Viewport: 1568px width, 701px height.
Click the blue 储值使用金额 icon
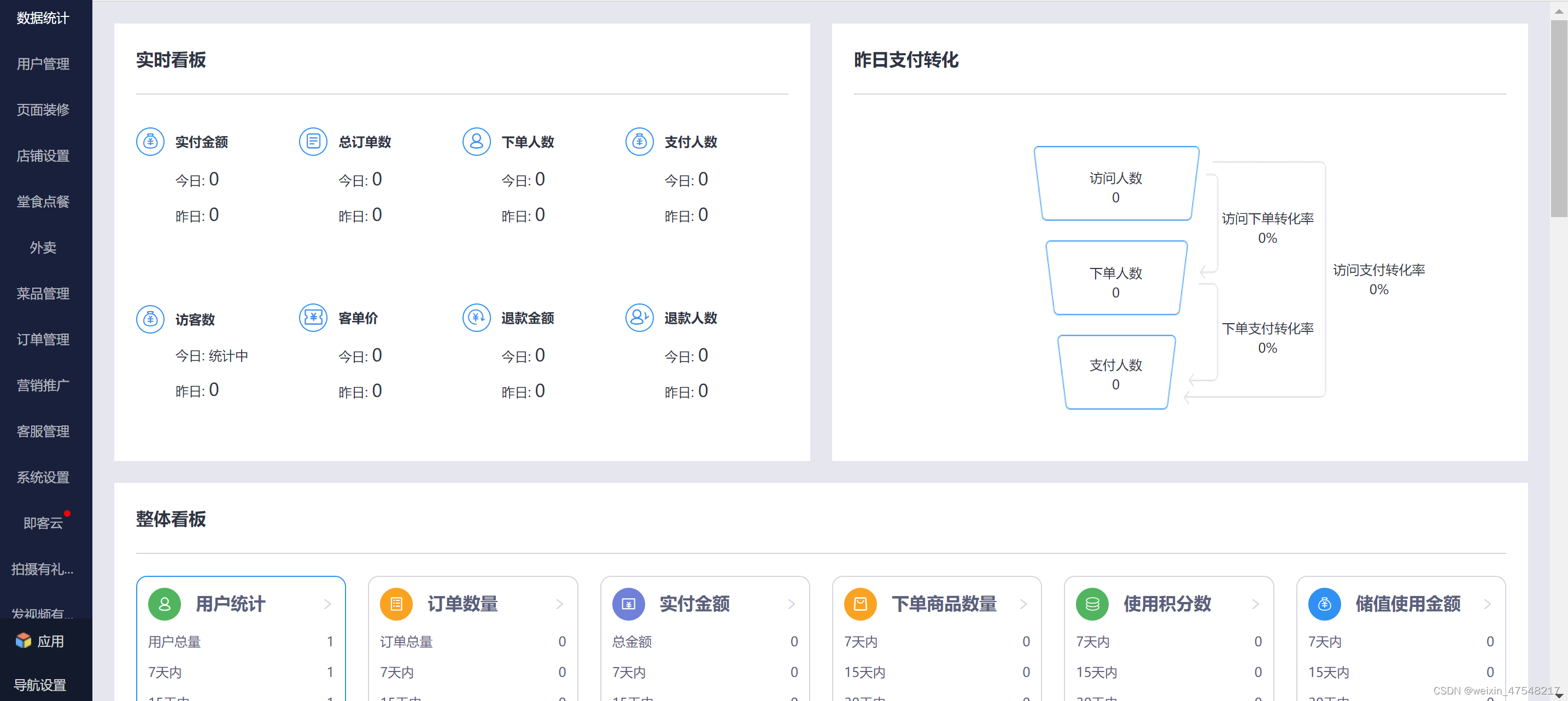[1325, 604]
